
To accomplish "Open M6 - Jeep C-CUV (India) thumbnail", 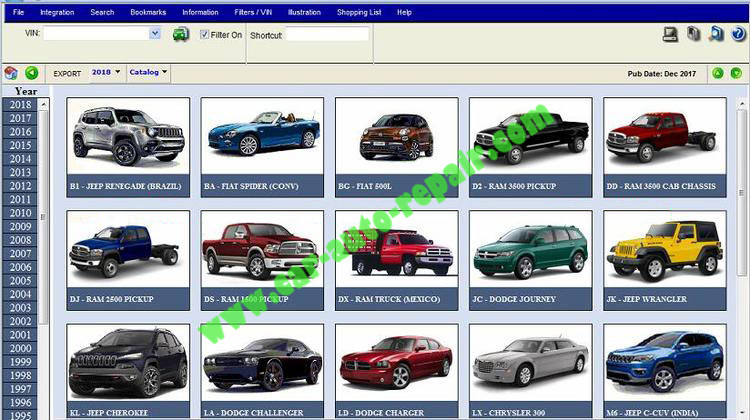I will (x=665, y=371).
